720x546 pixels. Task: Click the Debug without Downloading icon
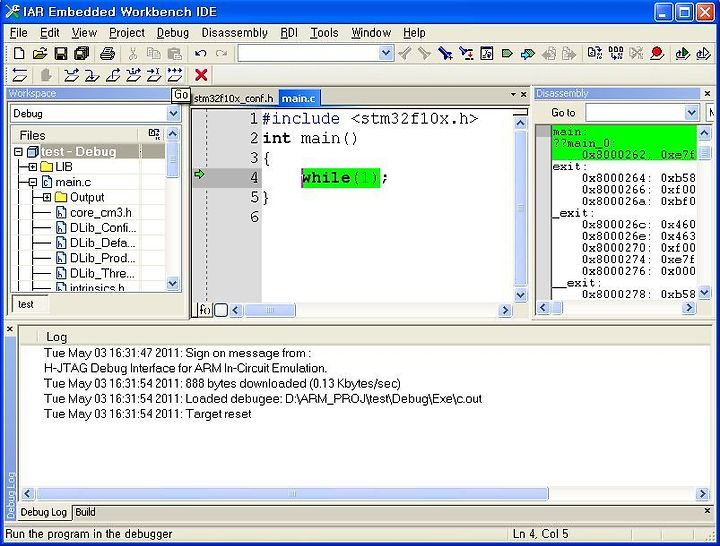[703, 54]
